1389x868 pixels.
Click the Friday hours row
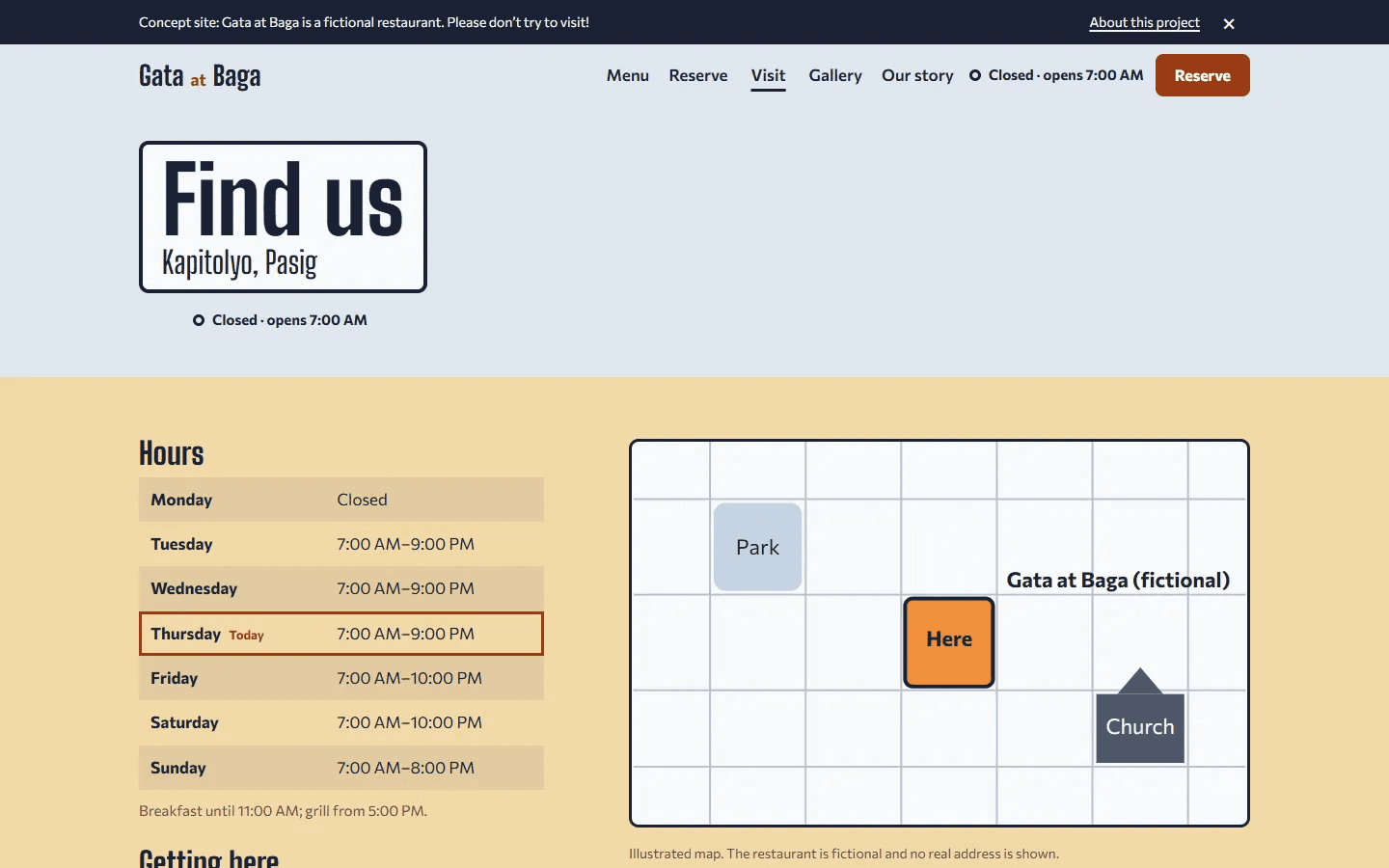[x=341, y=678]
